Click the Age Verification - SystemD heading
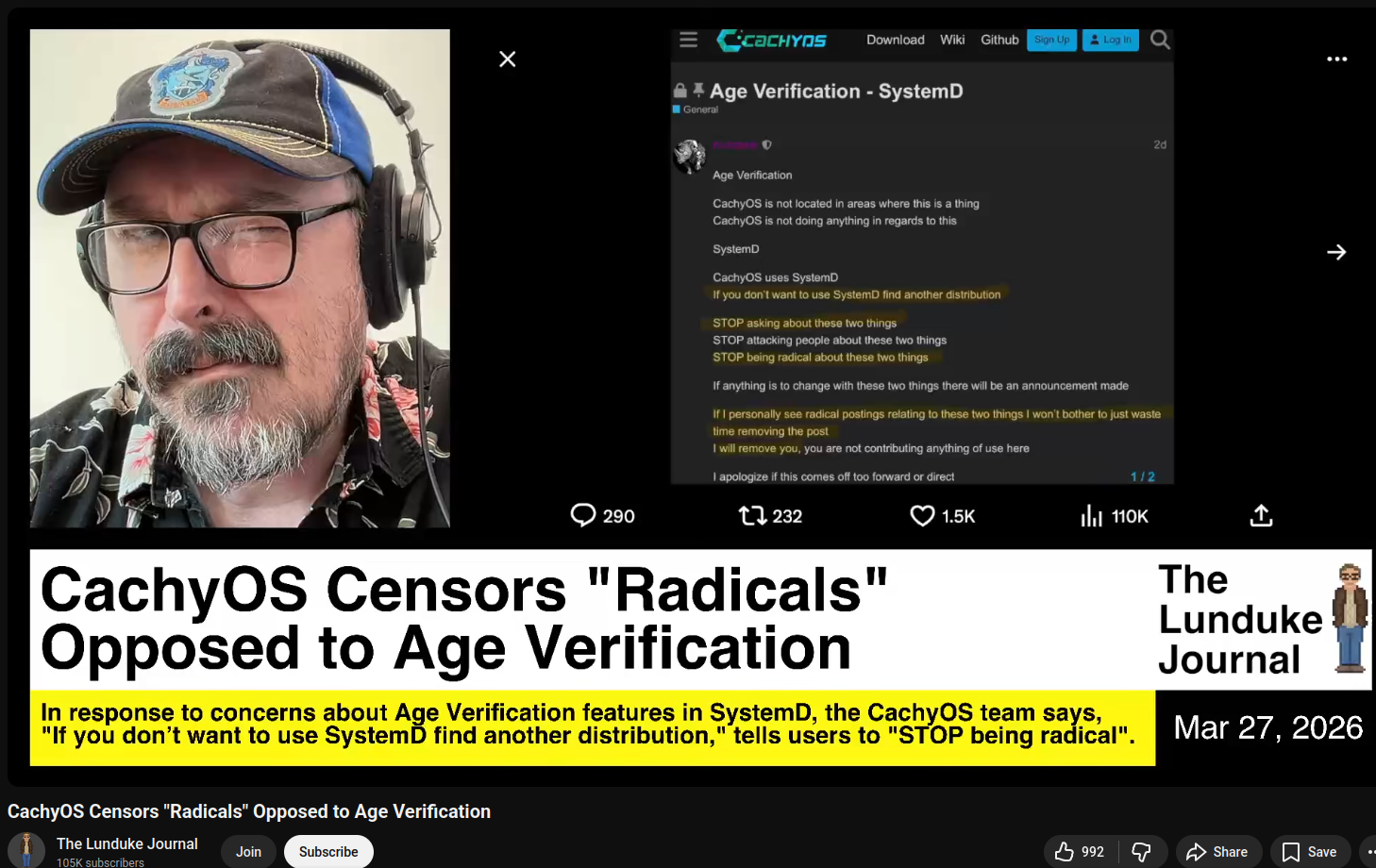The image size is (1376, 868). pyautogui.click(x=836, y=92)
